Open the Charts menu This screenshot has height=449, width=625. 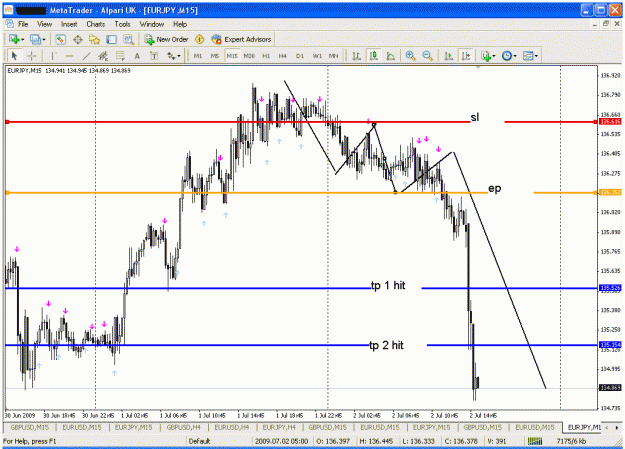point(96,24)
